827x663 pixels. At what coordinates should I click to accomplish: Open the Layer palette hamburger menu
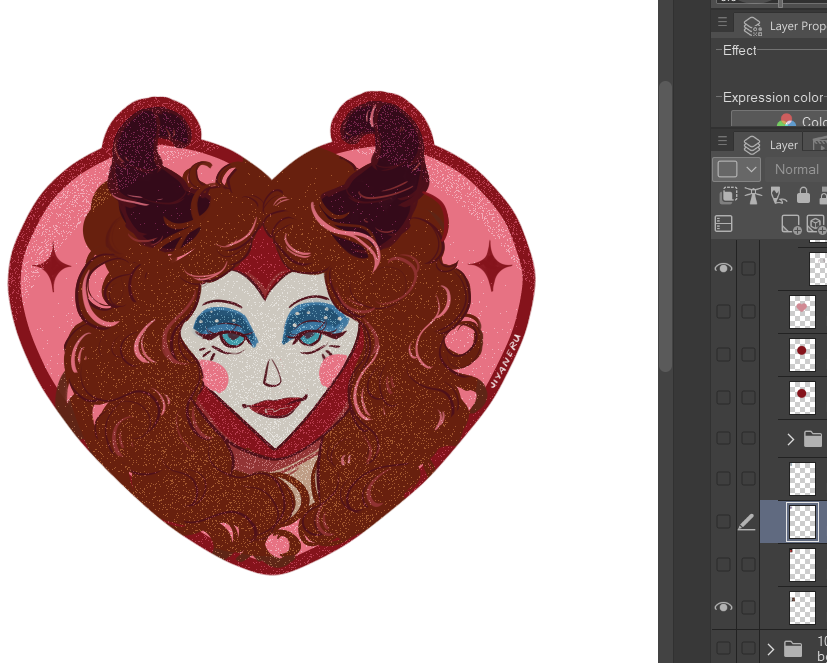pyautogui.click(x=722, y=141)
